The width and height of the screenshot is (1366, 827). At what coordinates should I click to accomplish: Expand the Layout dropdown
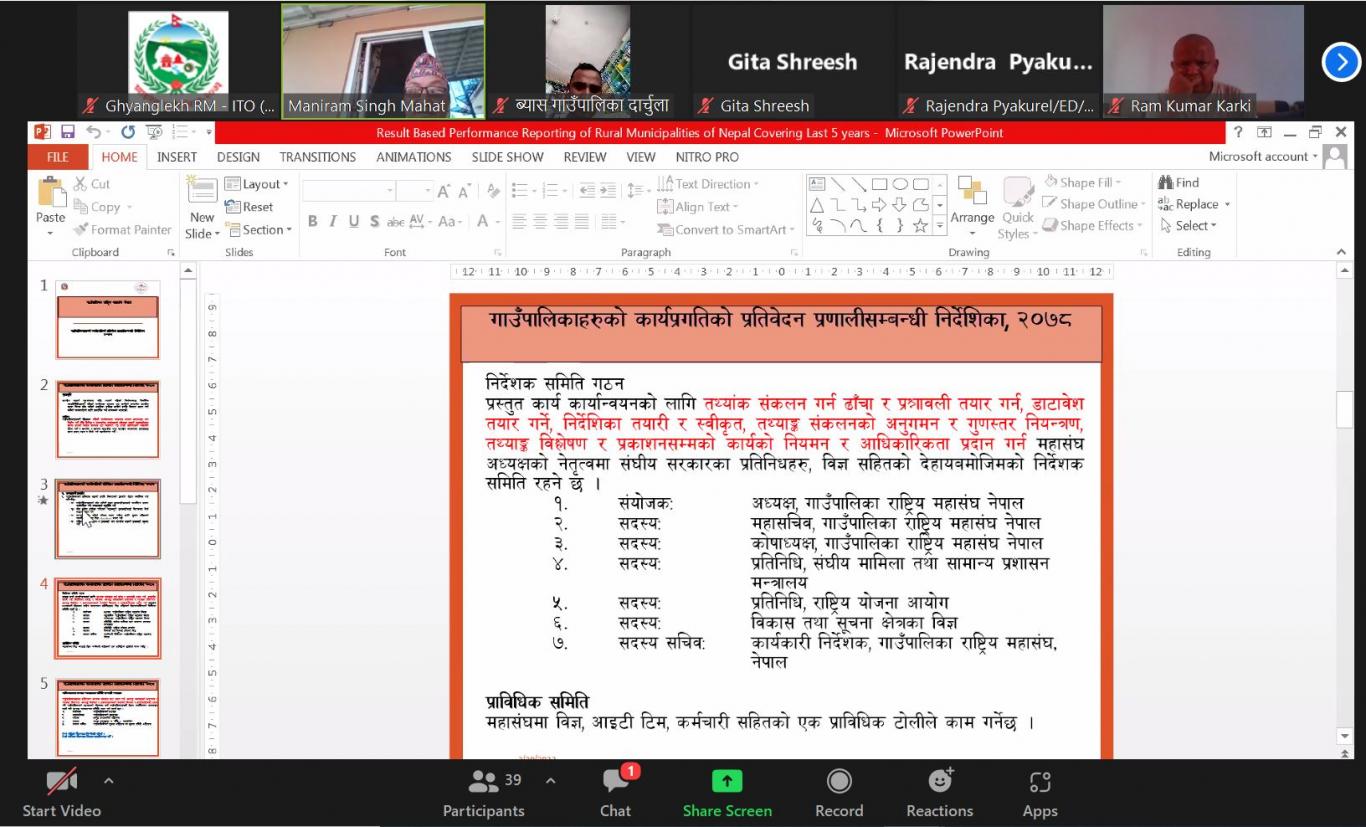258,184
